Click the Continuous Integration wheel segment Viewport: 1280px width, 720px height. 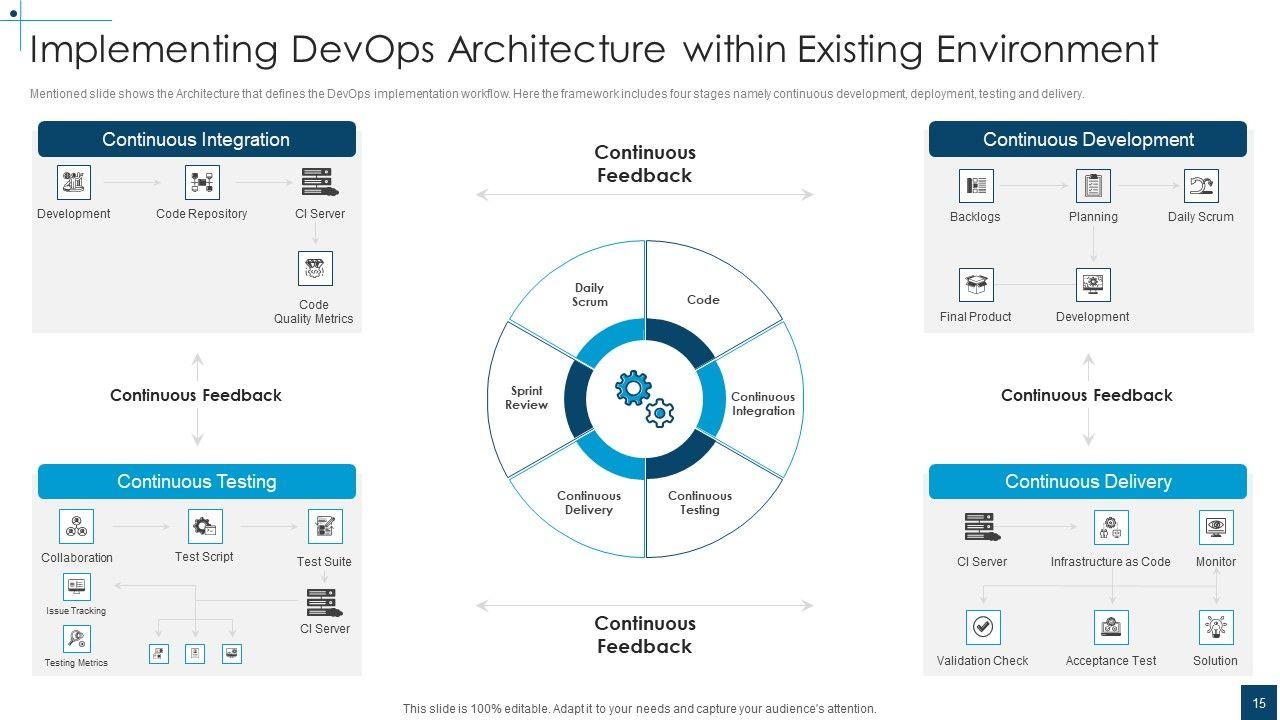click(763, 404)
